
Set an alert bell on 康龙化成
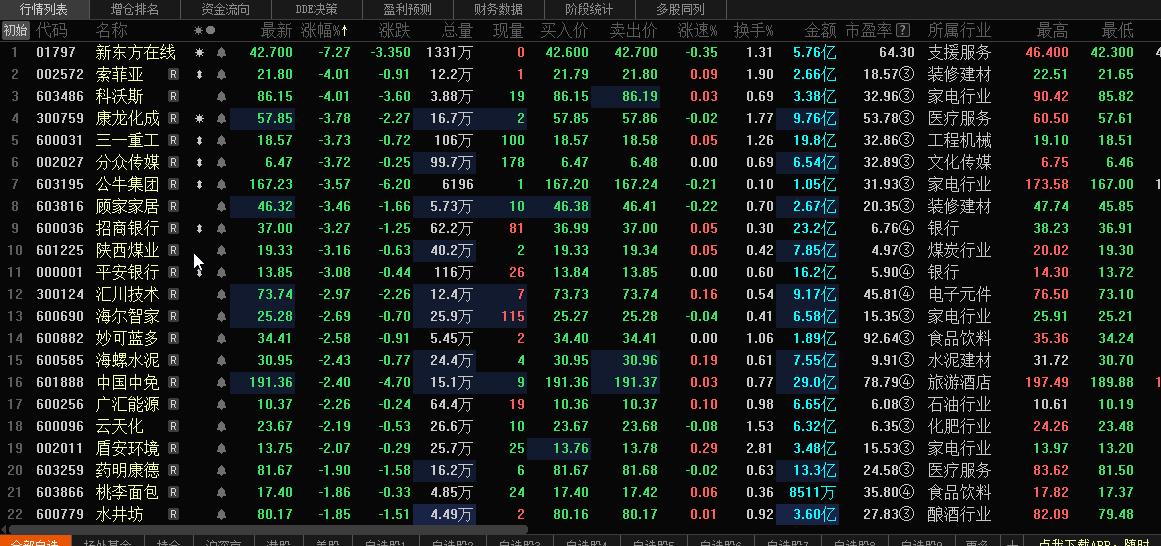pos(221,119)
